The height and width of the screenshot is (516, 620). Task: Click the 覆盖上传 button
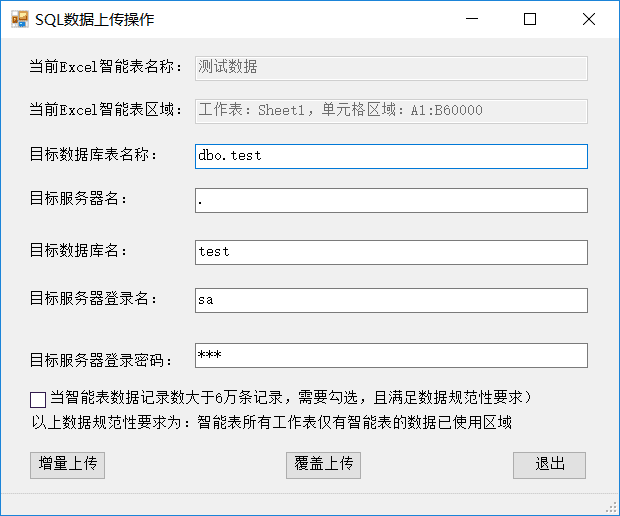click(x=323, y=465)
